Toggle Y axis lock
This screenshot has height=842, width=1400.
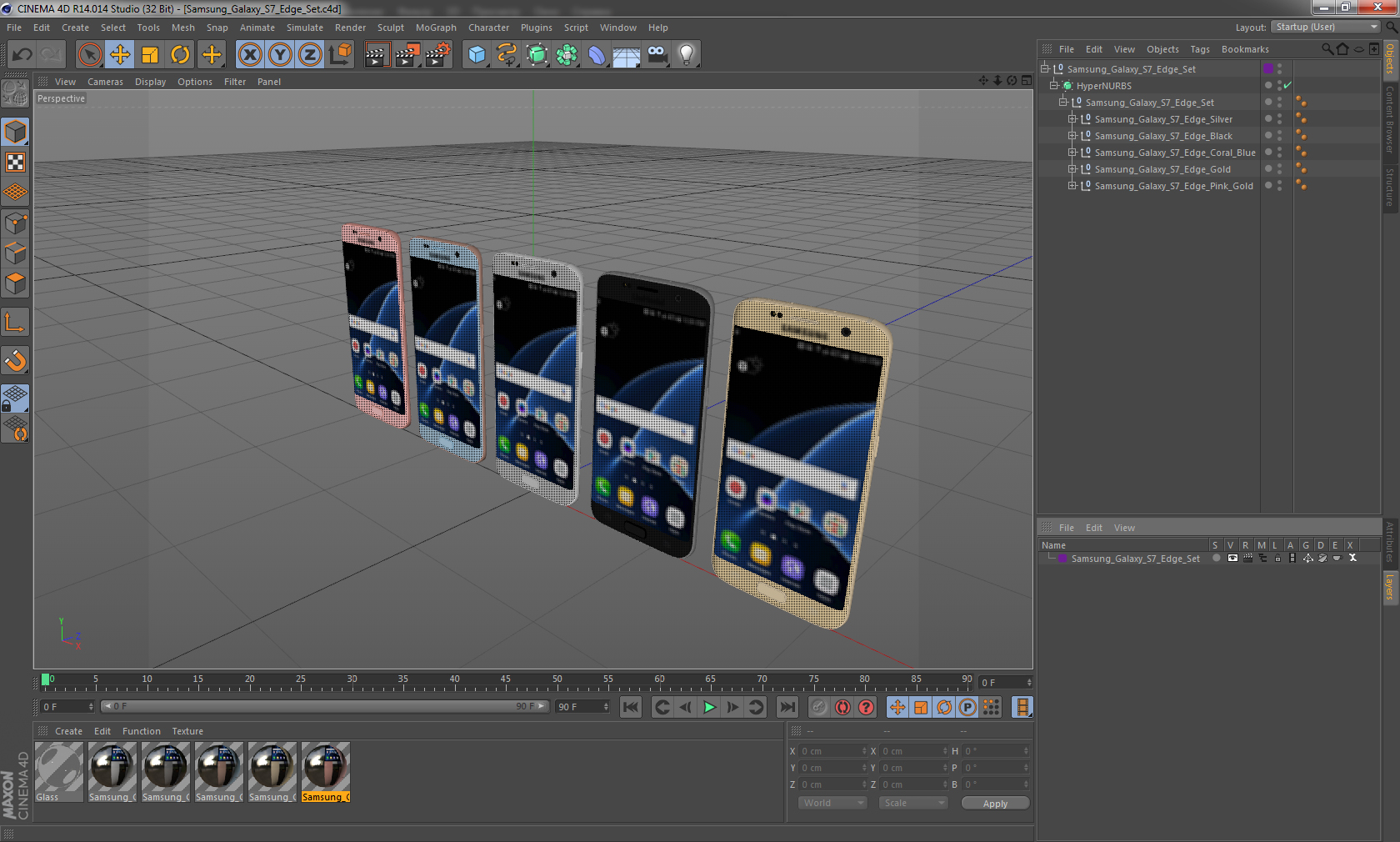tap(280, 55)
